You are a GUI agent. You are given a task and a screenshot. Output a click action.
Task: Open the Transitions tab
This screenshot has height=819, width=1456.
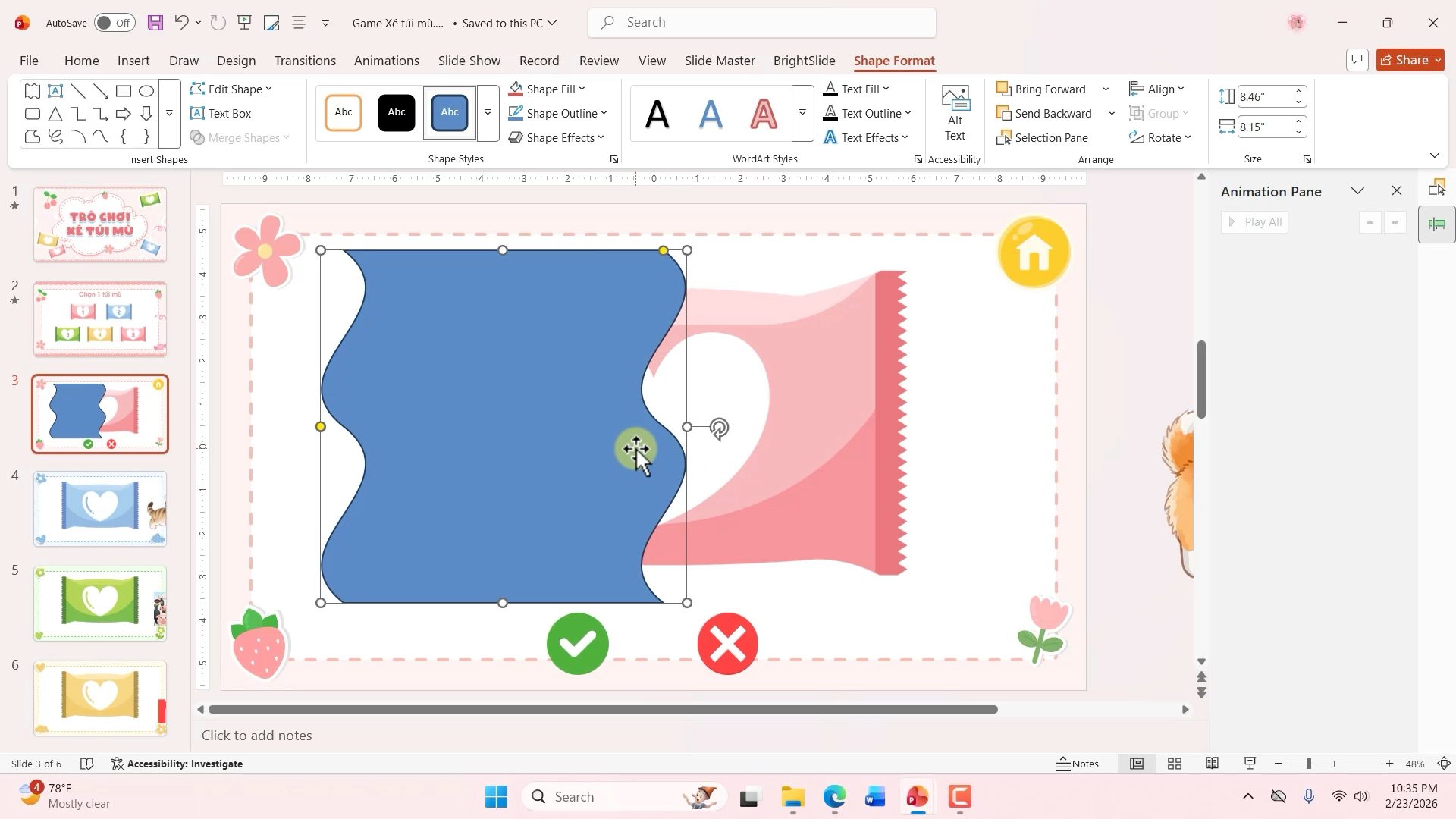point(305,61)
